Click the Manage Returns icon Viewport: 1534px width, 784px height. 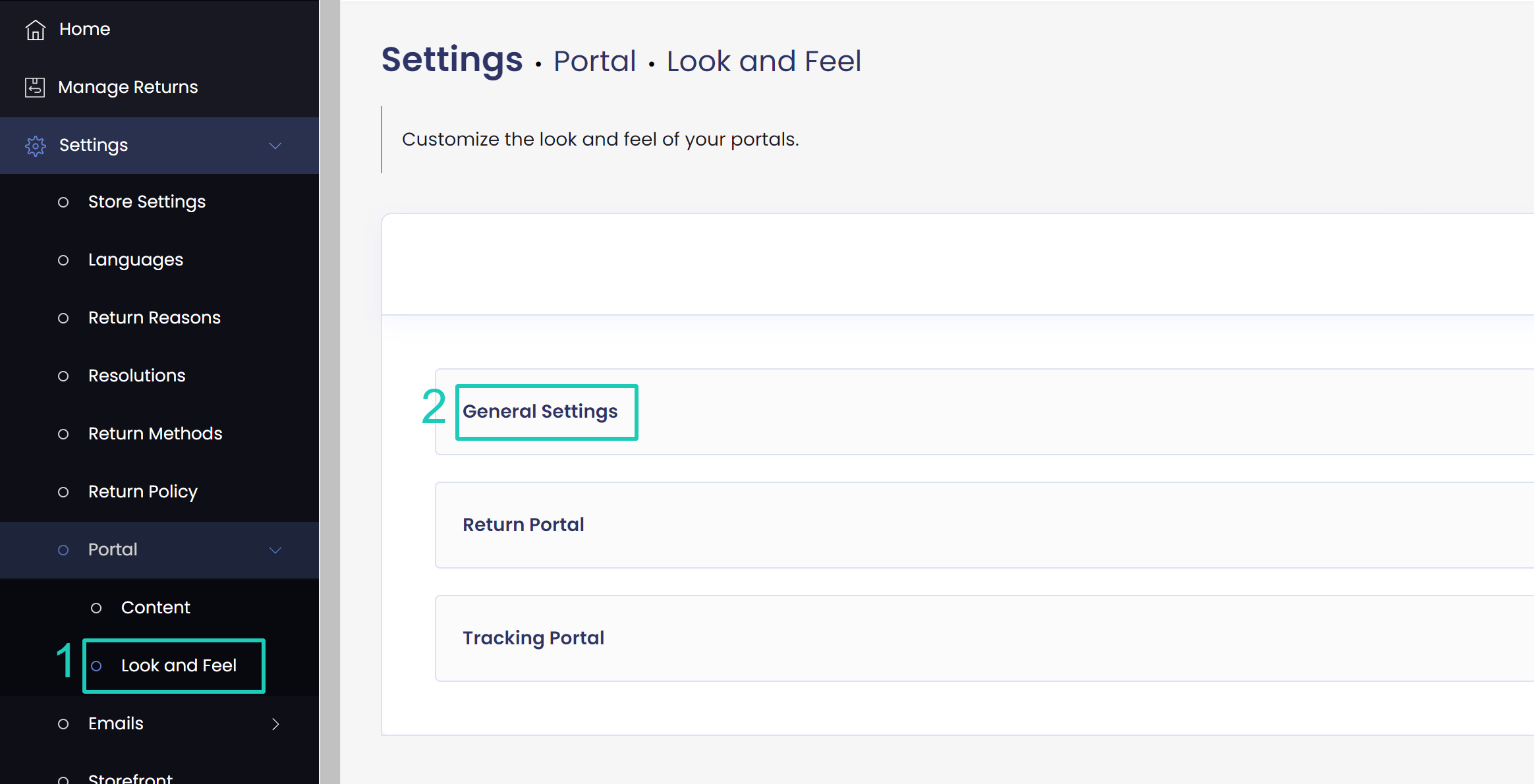point(35,87)
